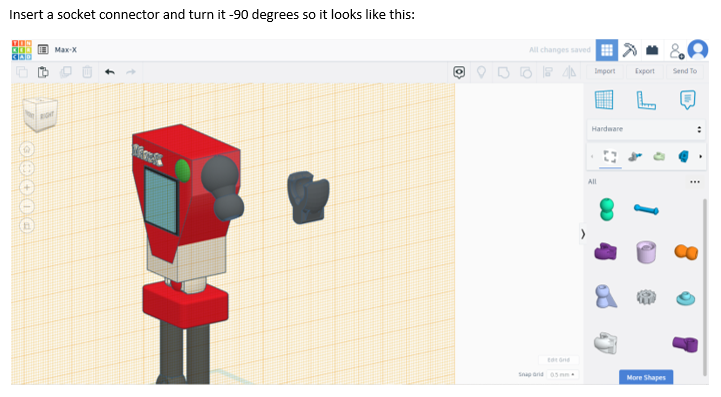
Task: Open the designs list icon beside Max-X
Action: 43,50
